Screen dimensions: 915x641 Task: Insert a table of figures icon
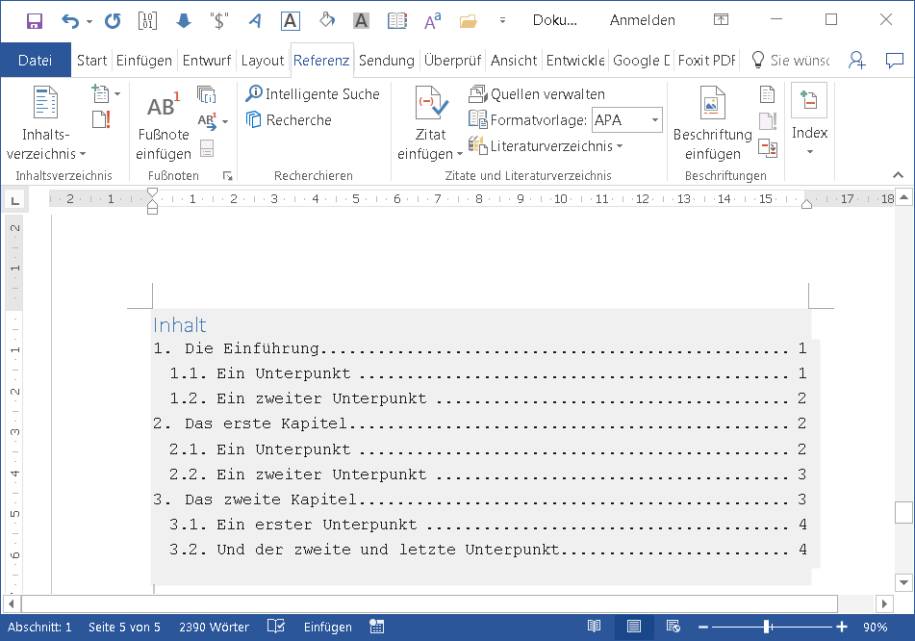tap(768, 94)
